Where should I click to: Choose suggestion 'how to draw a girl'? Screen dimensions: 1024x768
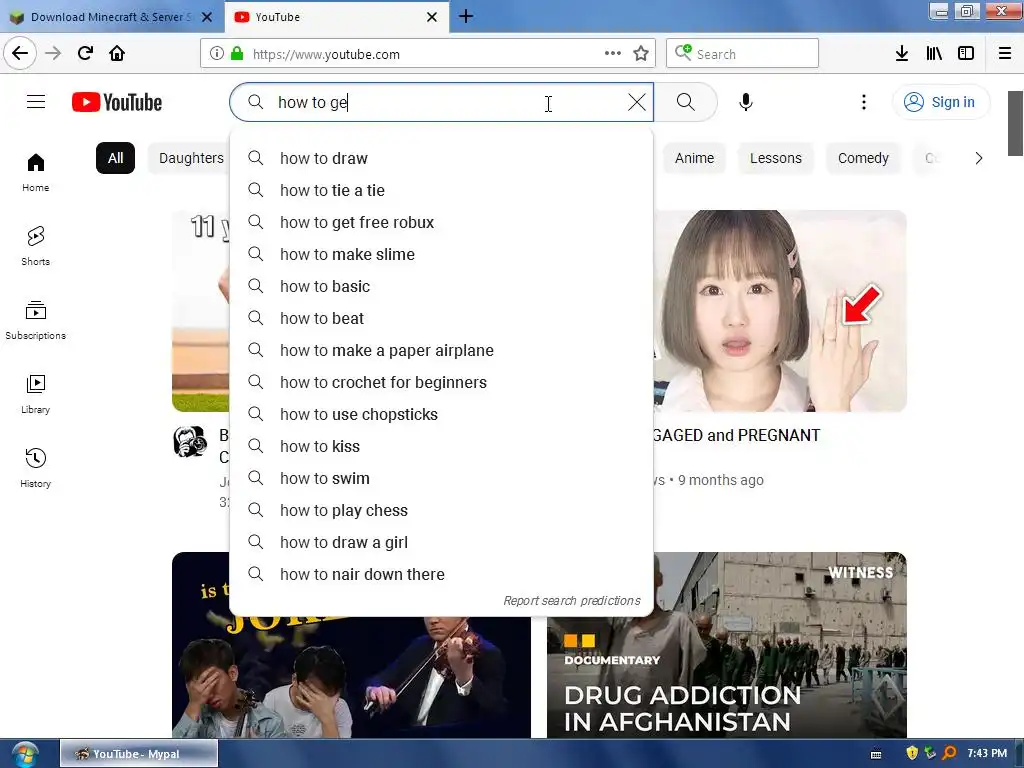coord(441,542)
